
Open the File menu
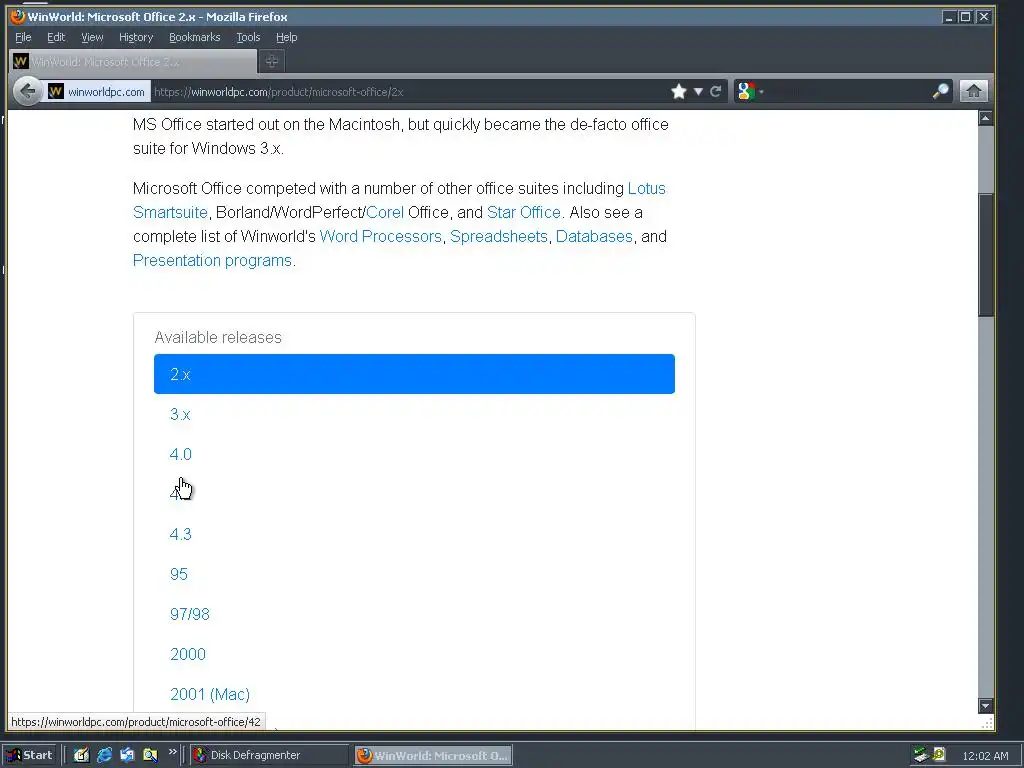point(23,37)
